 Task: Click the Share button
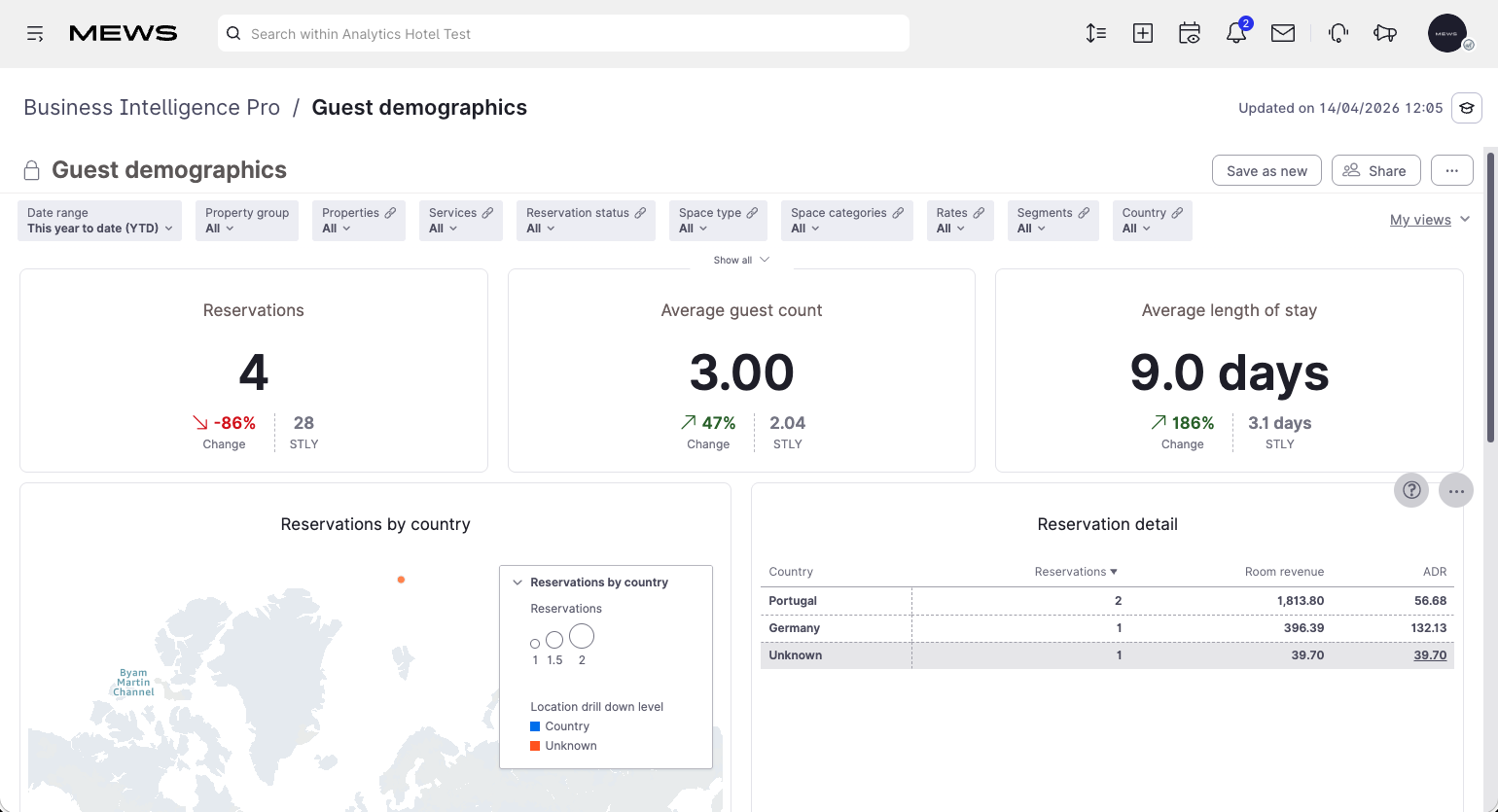[1375, 170]
